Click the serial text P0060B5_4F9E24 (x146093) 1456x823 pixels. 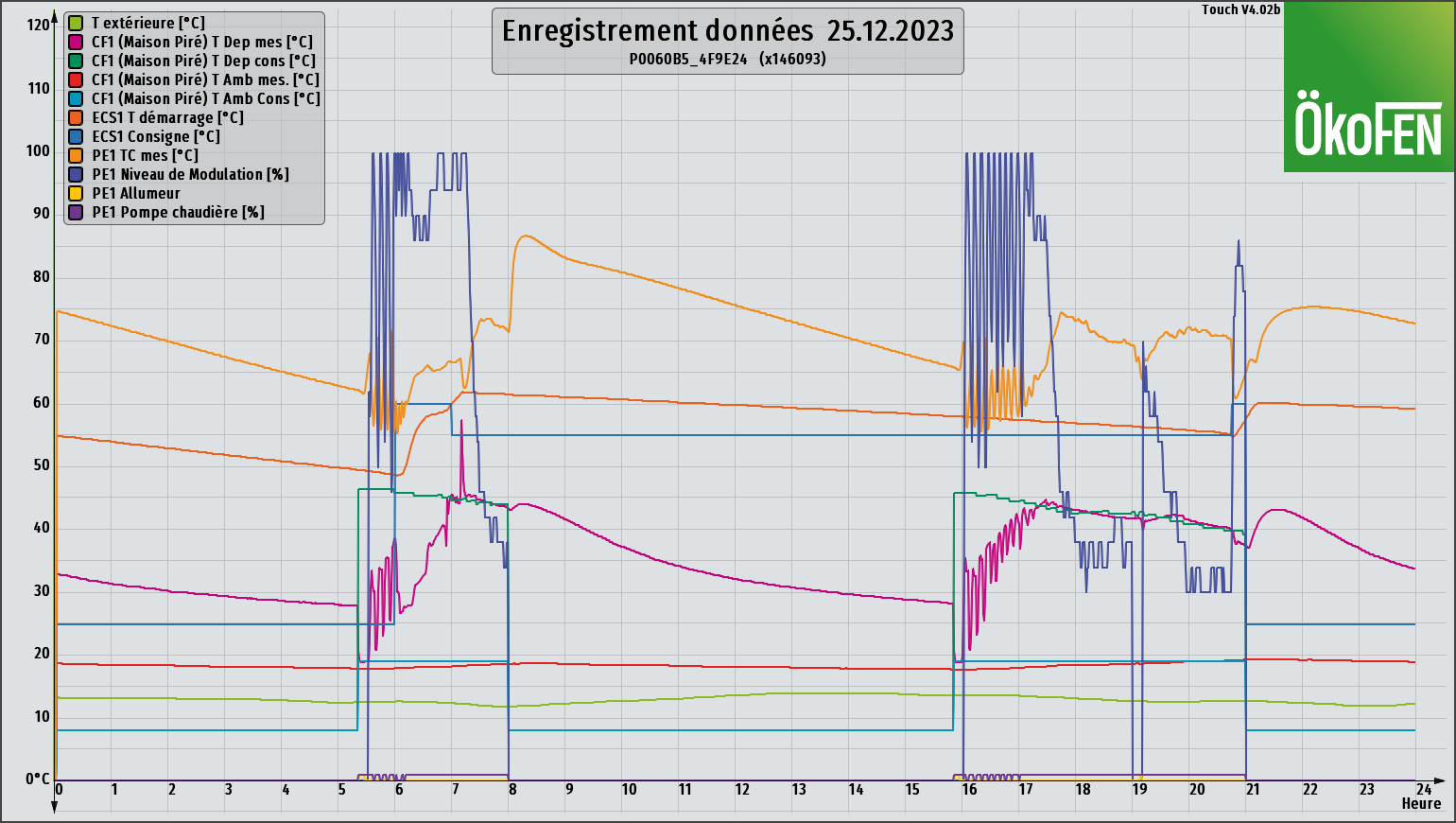coord(728,59)
